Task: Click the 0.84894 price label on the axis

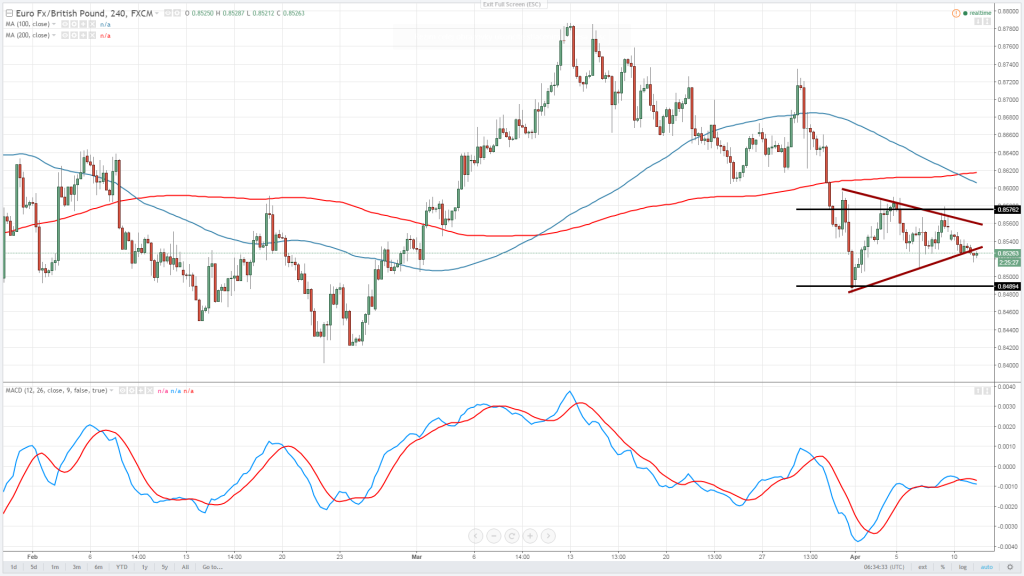Action: (1008, 286)
